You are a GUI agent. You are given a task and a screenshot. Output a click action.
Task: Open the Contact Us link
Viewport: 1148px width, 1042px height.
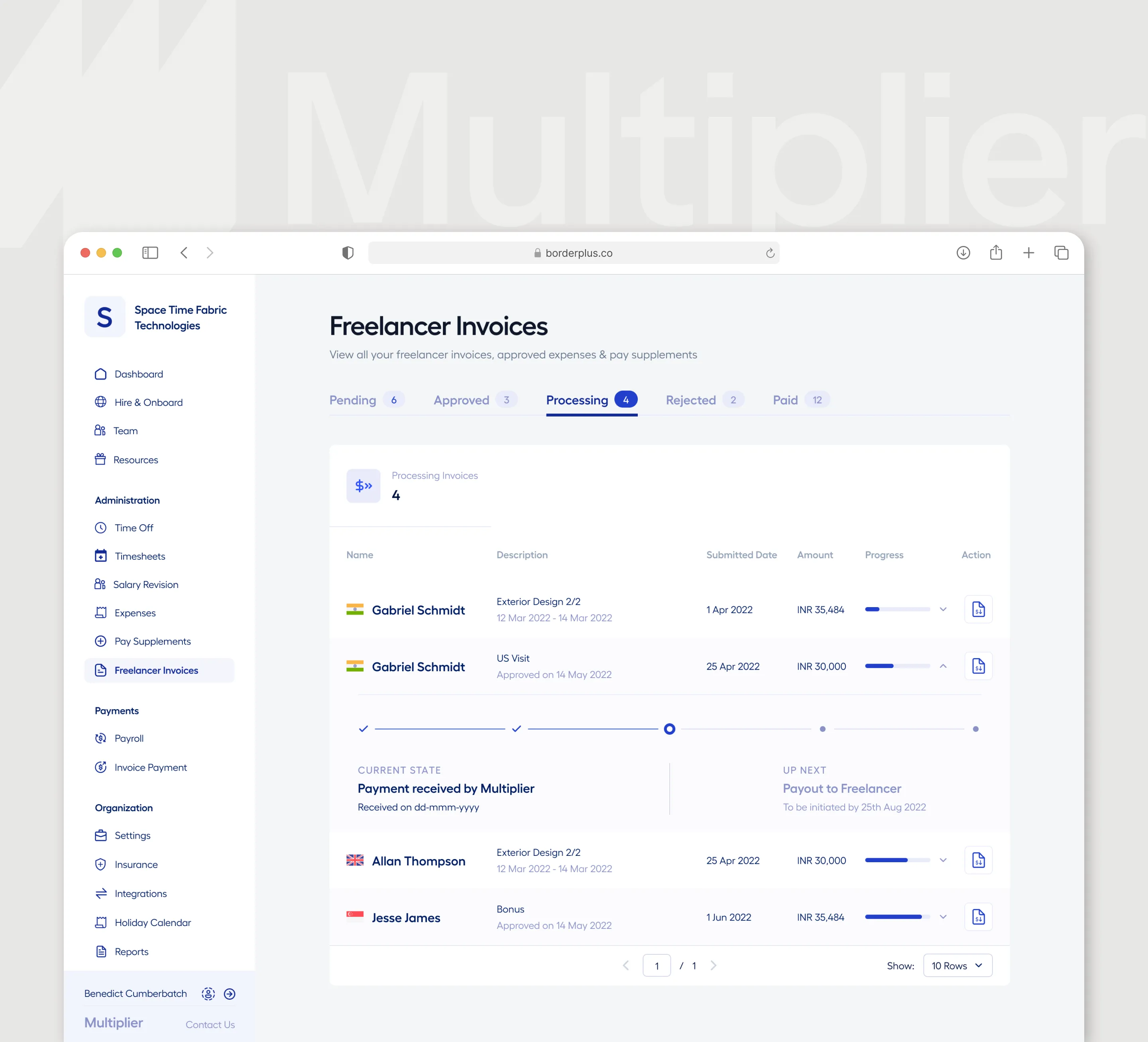(x=210, y=1024)
